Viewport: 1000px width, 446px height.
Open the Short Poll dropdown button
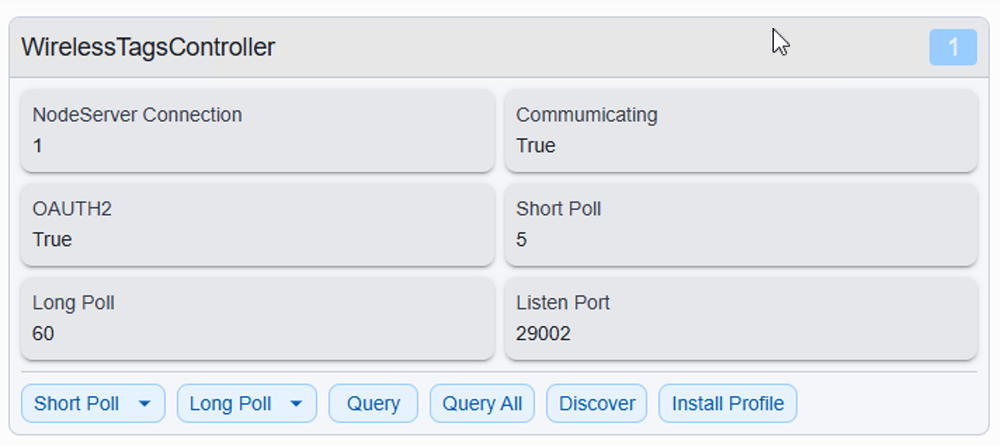tap(93, 403)
